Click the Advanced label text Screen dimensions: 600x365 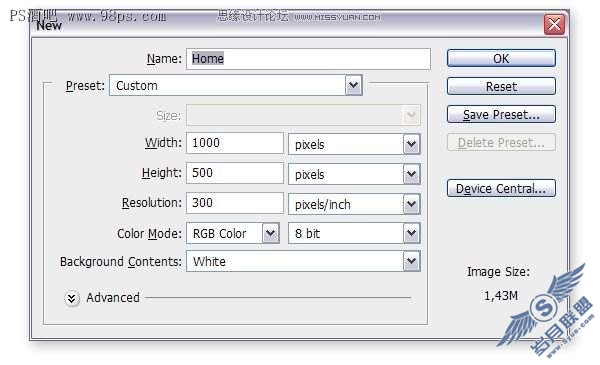(113, 297)
